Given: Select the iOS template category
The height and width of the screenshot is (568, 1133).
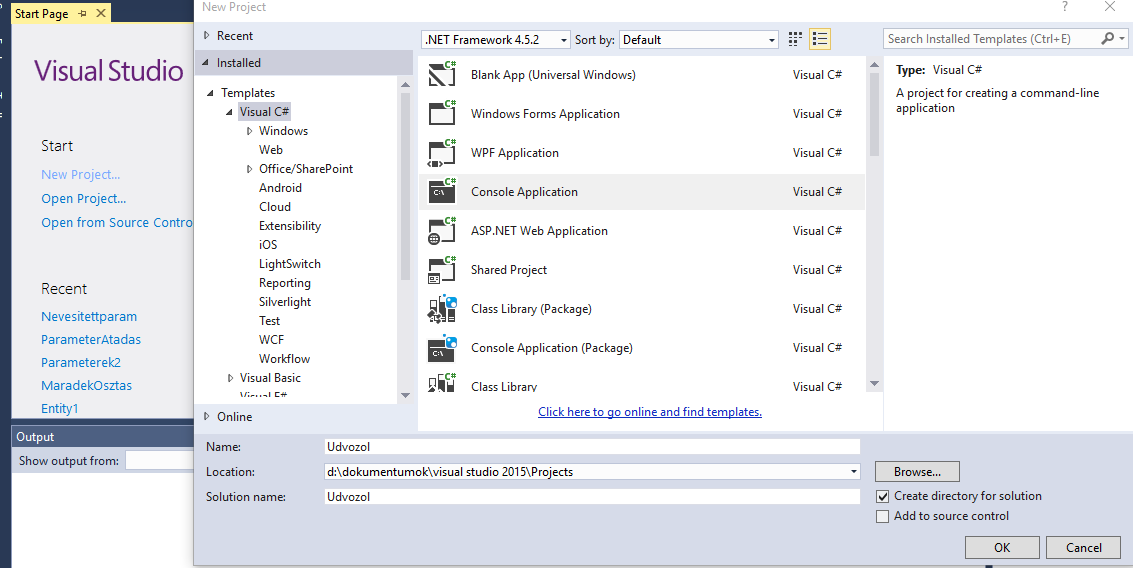Looking at the screenshot, I should click(268, 245).
